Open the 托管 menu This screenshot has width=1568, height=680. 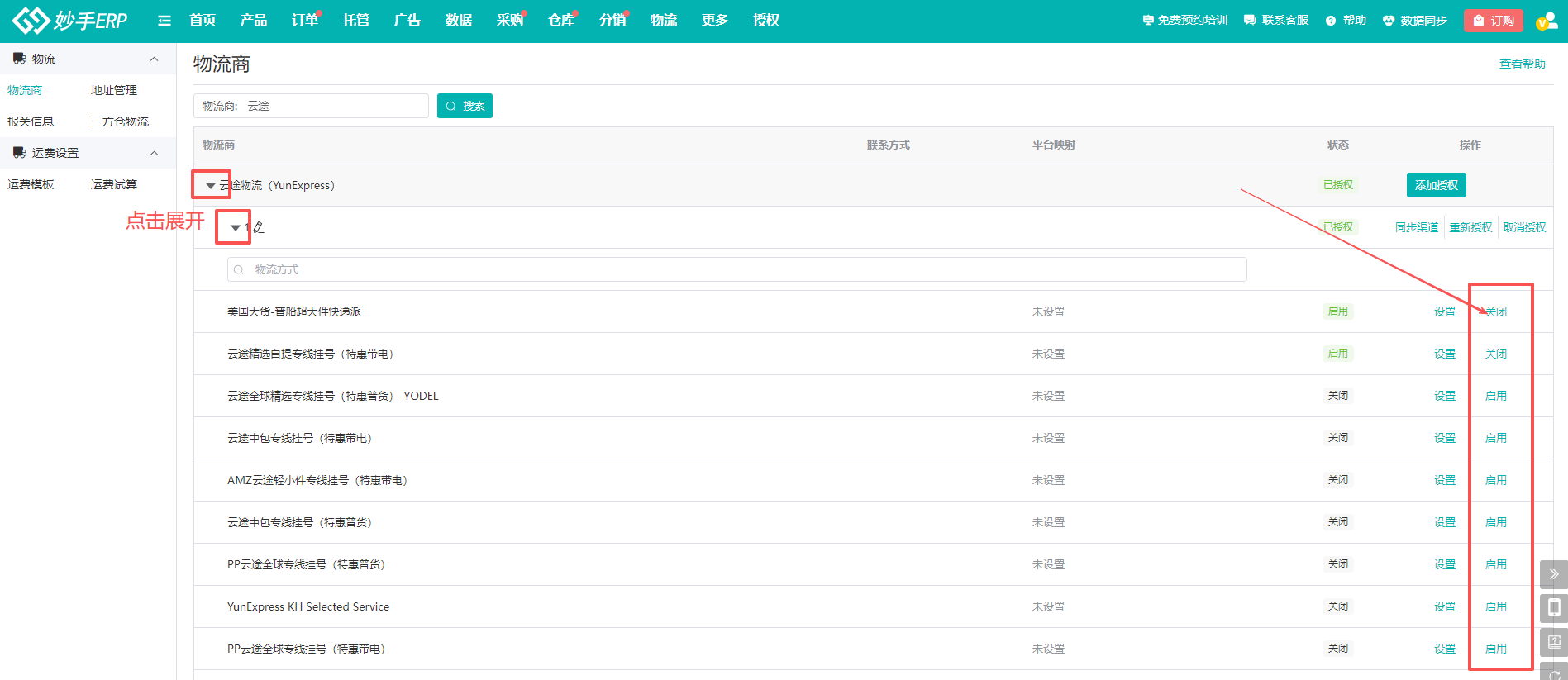[356, 21]
